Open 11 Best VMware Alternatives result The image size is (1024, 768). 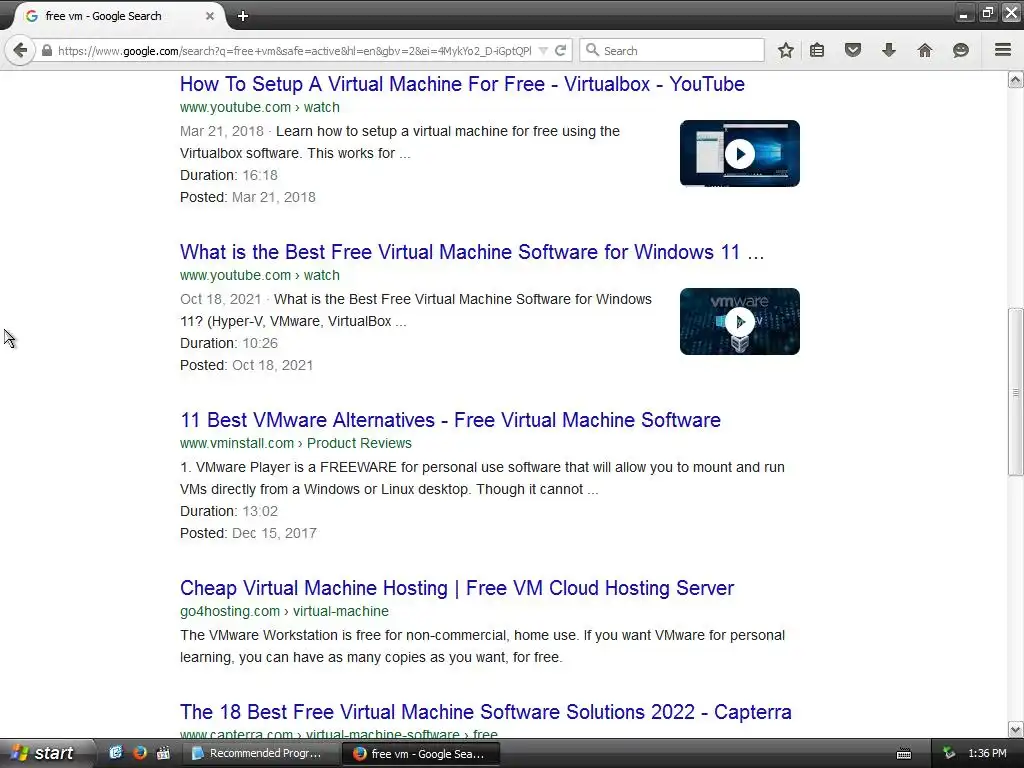(451, 420)
